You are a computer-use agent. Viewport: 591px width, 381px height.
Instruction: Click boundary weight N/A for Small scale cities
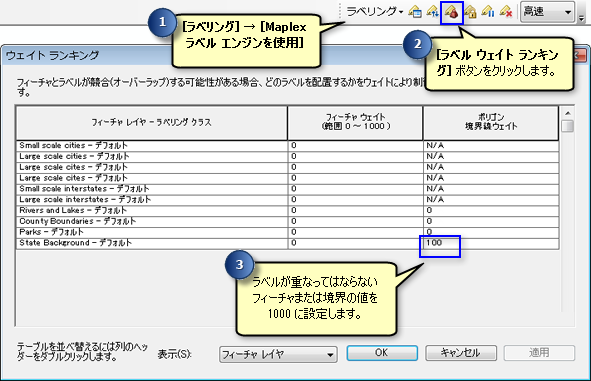pyautogui.click(x=491, y=145)
